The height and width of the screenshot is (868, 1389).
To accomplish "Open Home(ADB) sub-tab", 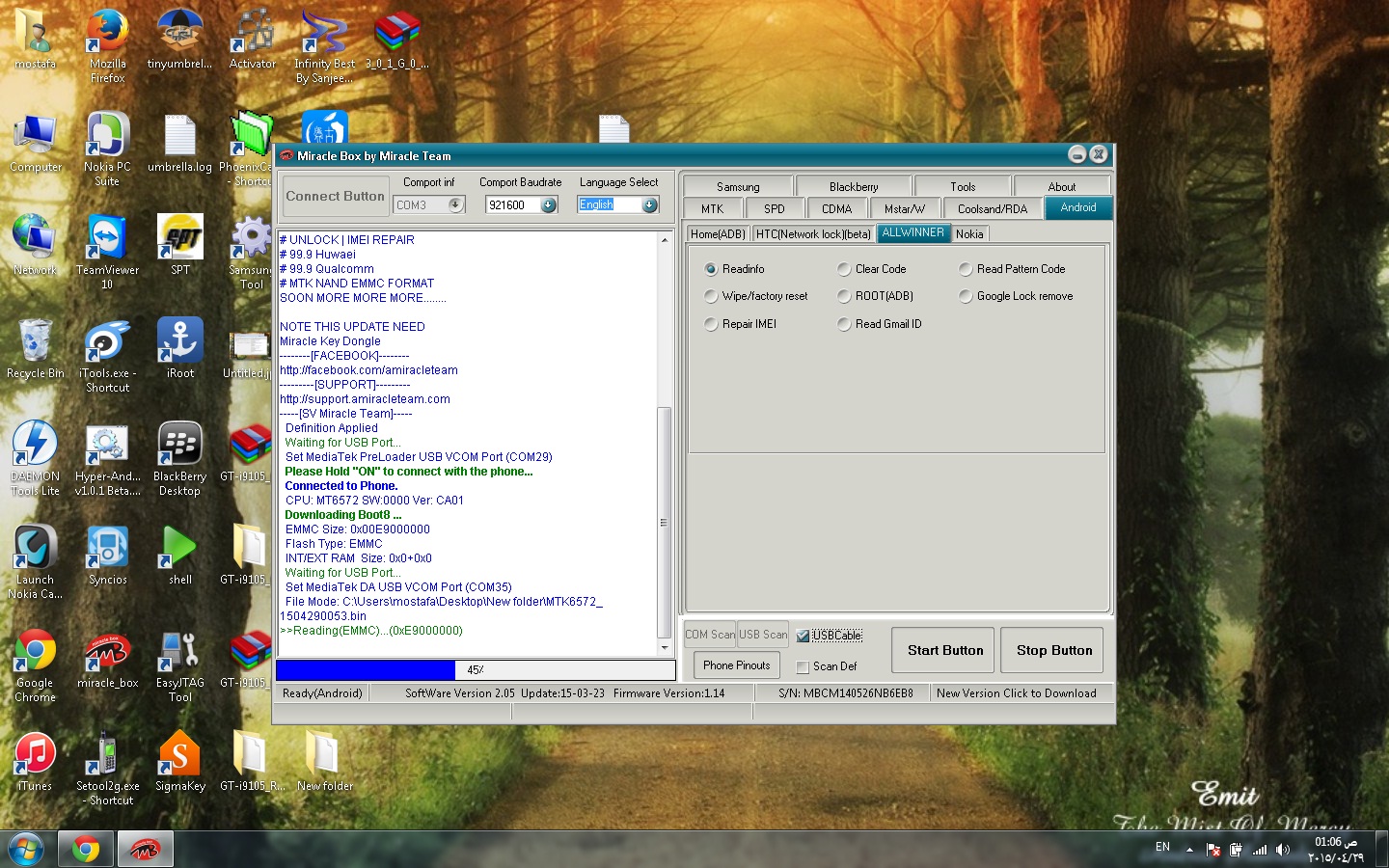I will click(x=718, y=233).
